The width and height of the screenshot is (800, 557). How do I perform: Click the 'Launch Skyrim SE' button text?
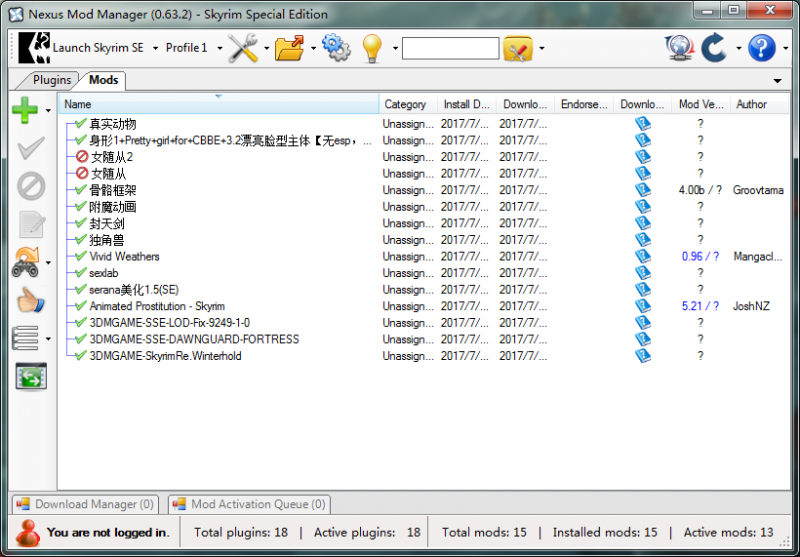click(98, 48)
